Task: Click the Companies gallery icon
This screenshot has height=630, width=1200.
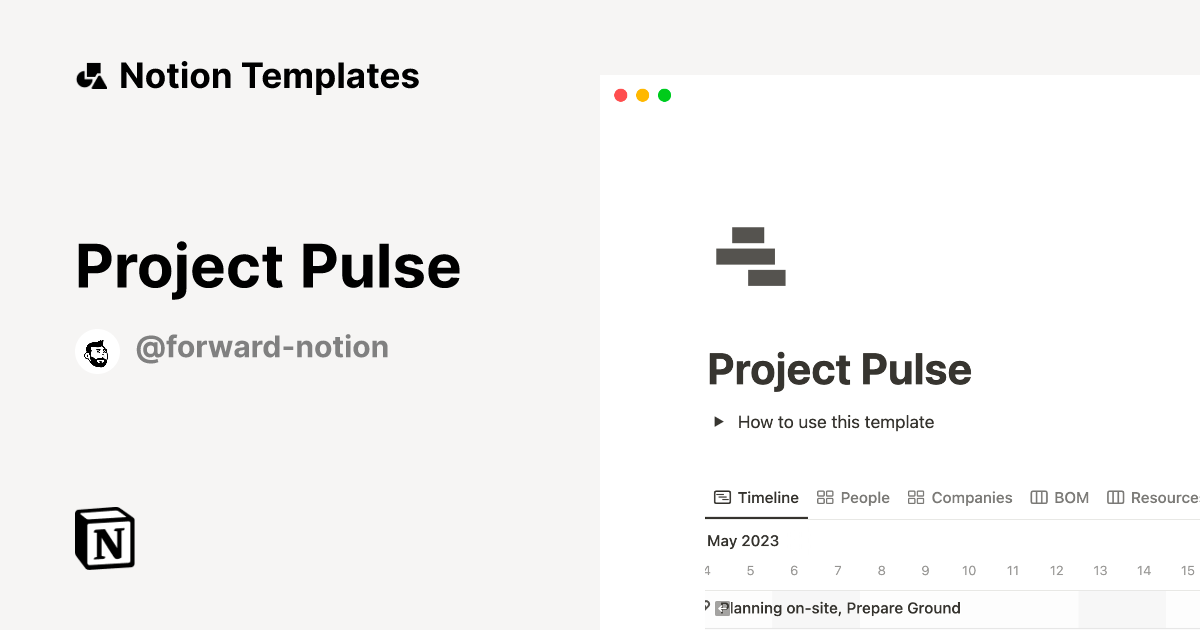Action: (916, 497)
